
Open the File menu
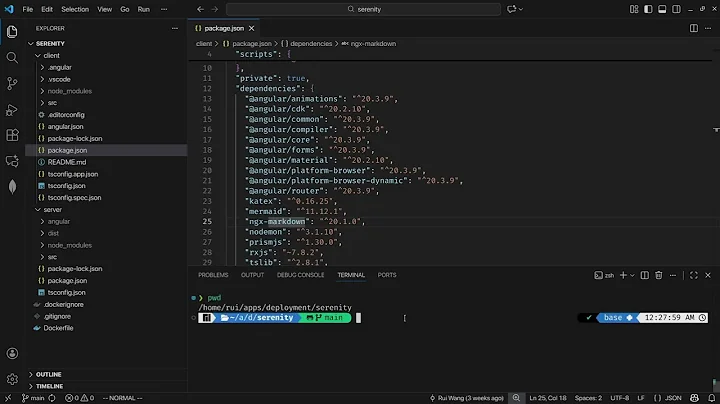28,9
